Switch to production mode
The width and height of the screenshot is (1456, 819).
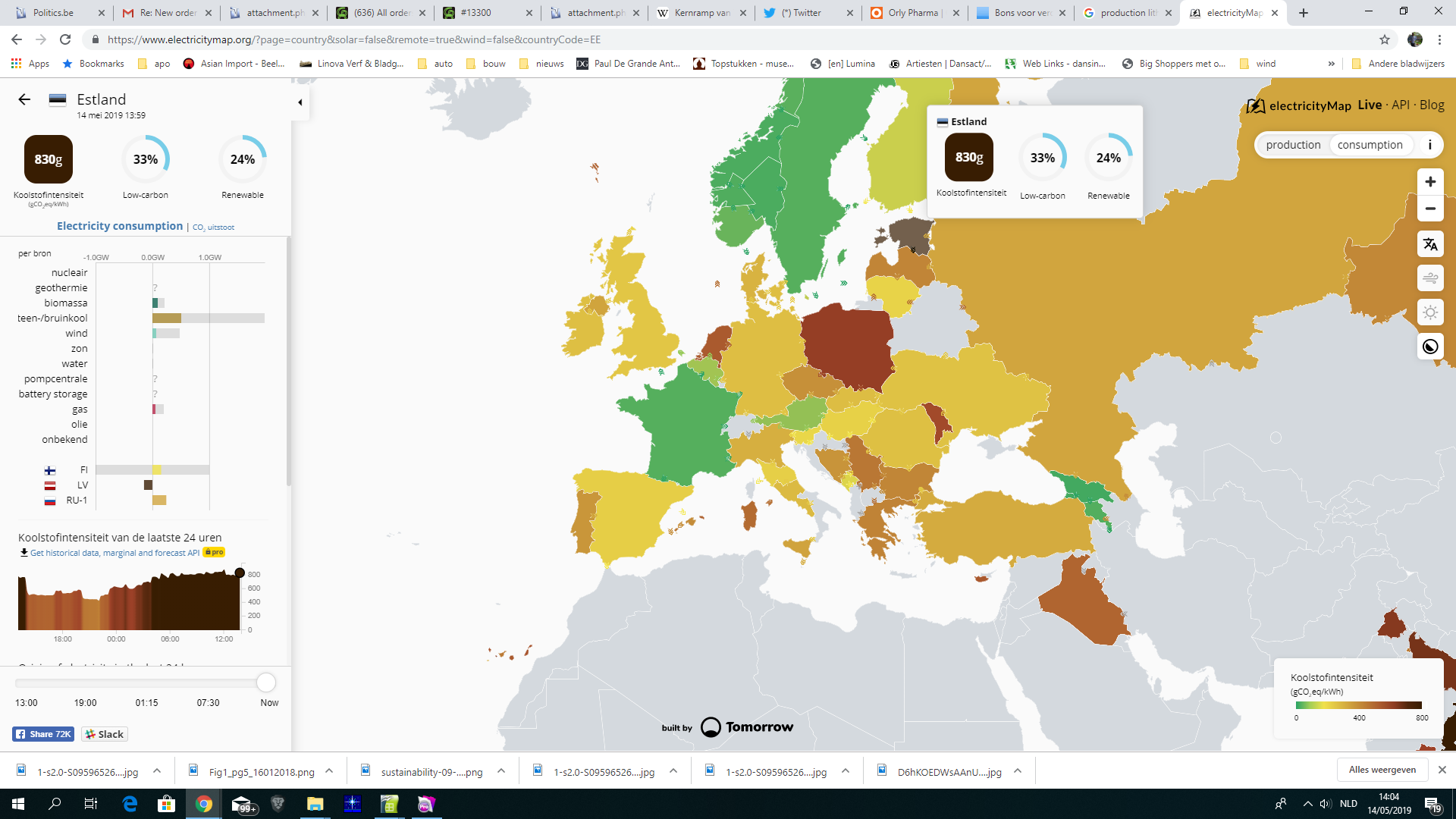pos(1293,145)
